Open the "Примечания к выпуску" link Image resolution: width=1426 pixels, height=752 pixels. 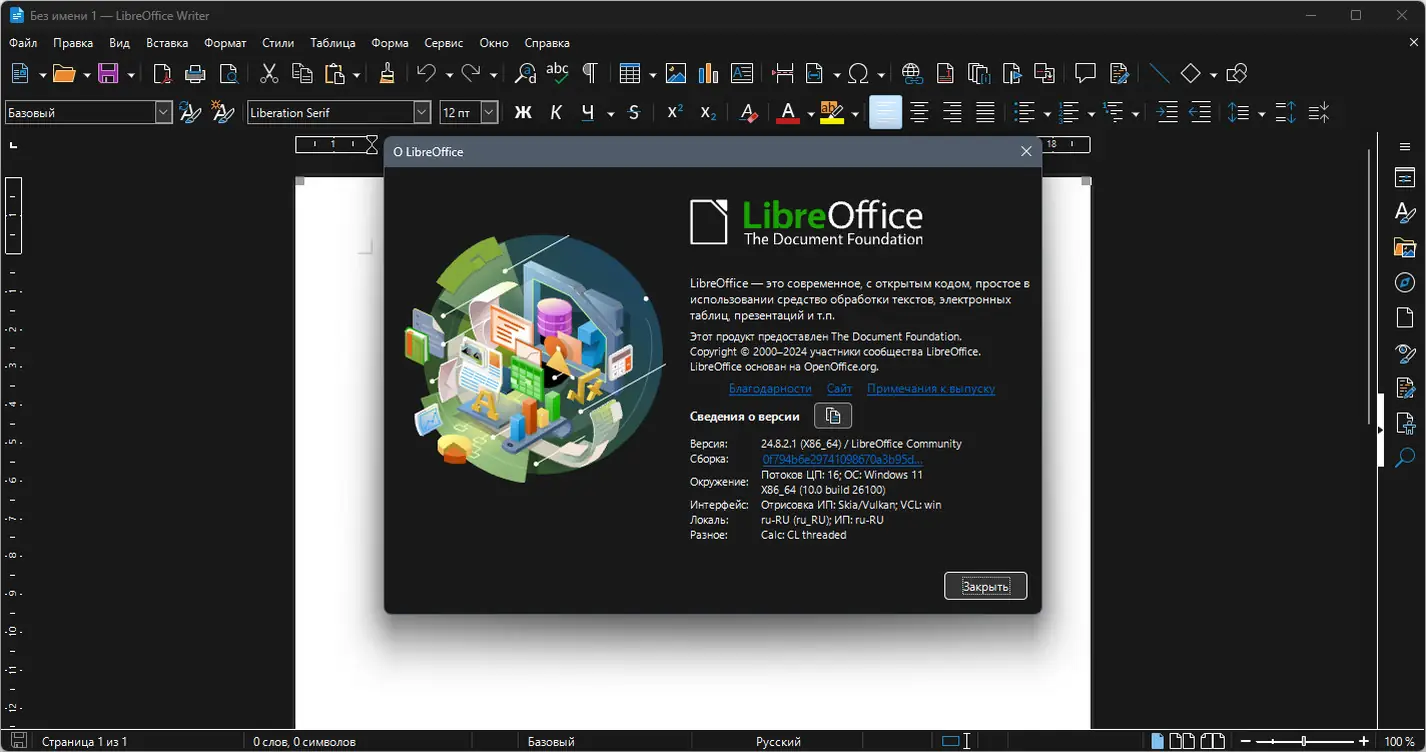(931, 389)
